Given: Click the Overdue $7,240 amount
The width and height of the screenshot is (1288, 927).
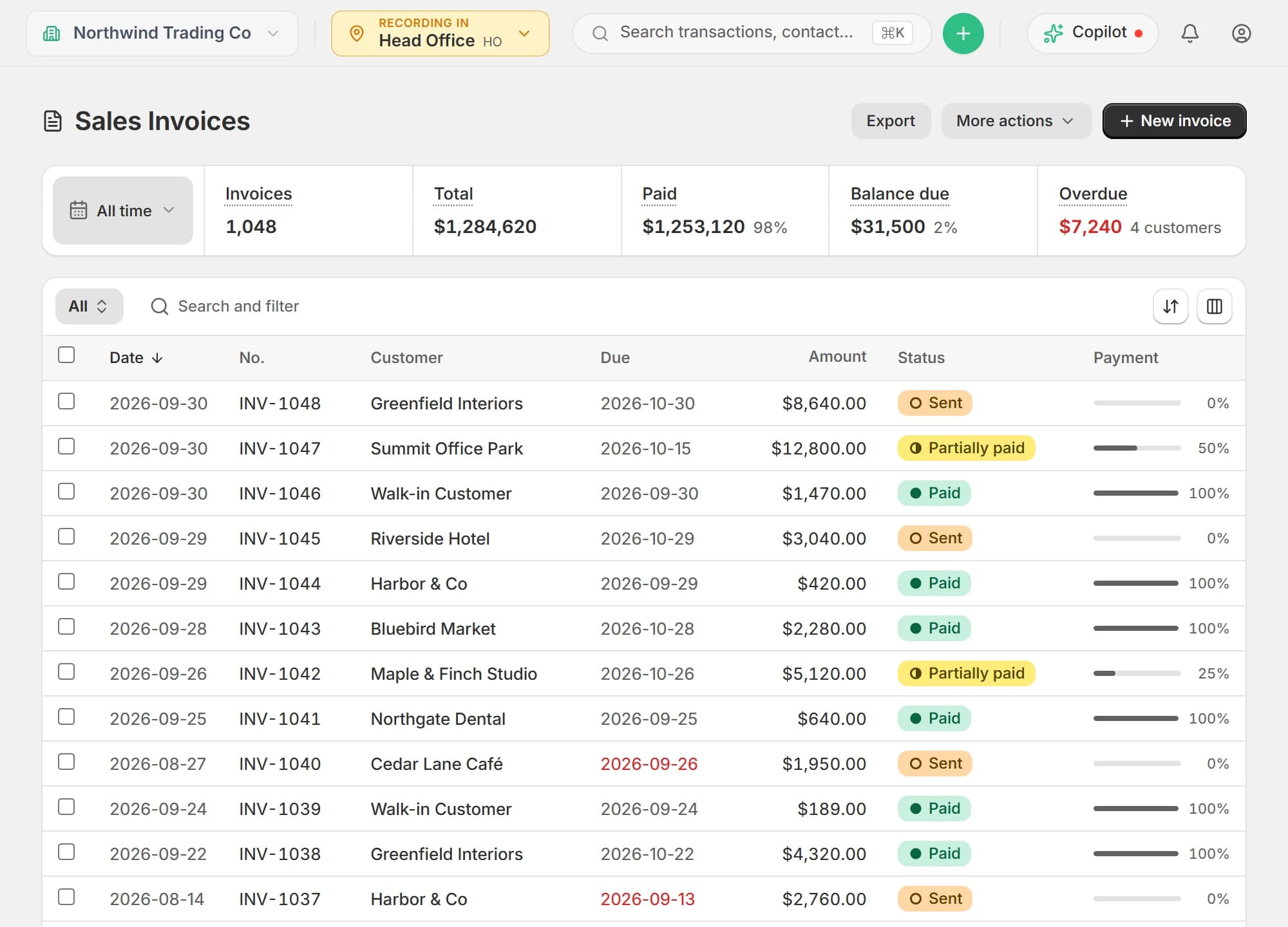Looking at the screenshot, I should click(x=1090, y=227).
